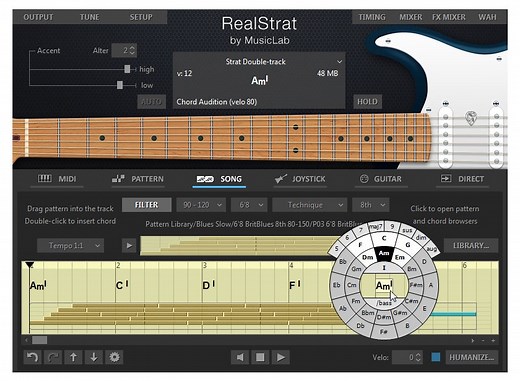Toggle the HOLD button
Screen dimensions: 520x381
(x=367, y=102)
